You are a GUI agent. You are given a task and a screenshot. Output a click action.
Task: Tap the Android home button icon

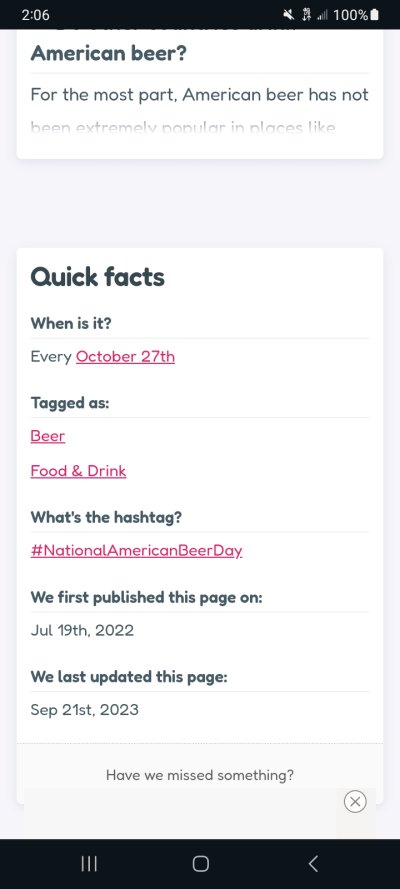201,863
